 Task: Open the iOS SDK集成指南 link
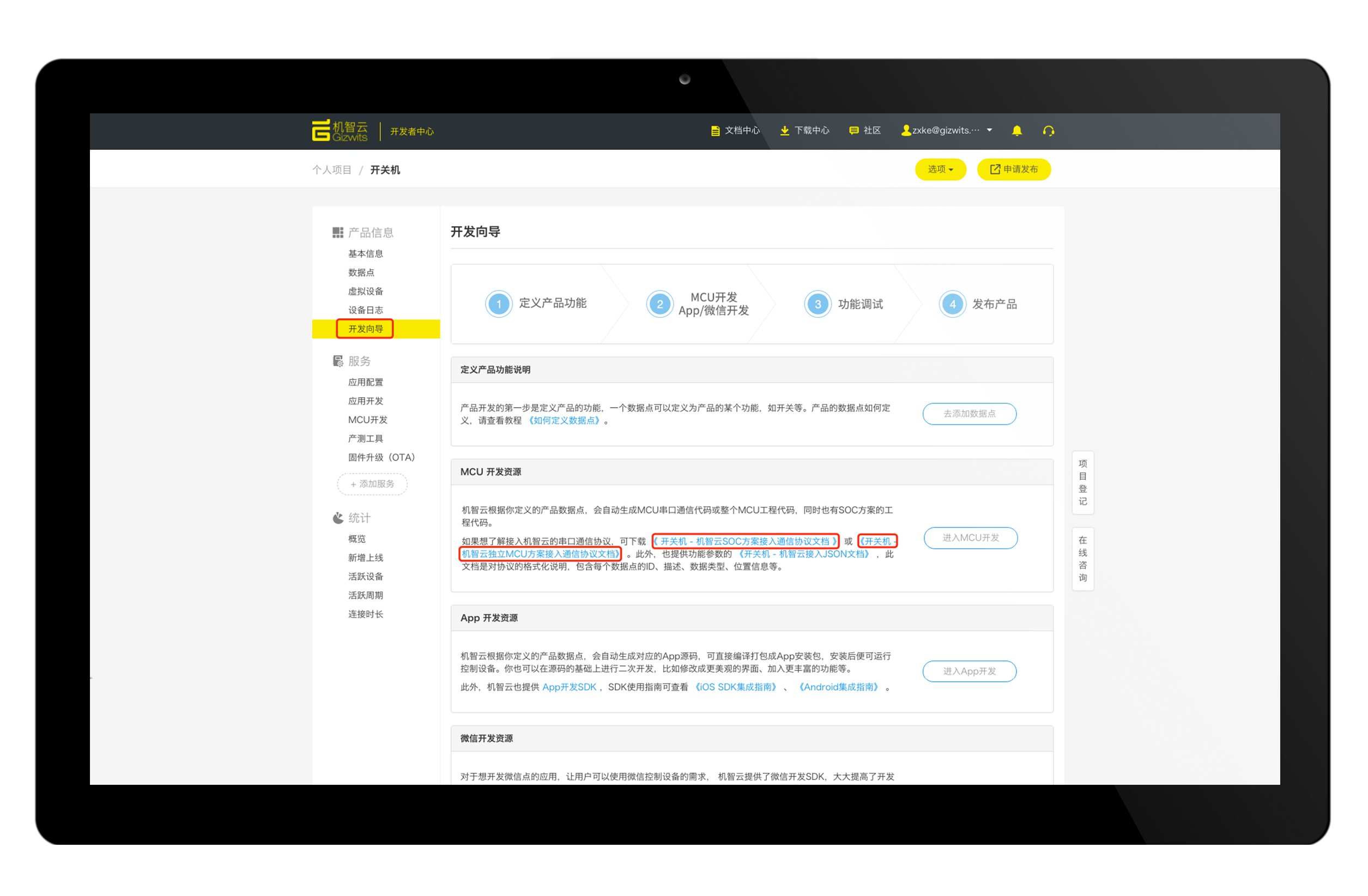click(x=735, y=687)
